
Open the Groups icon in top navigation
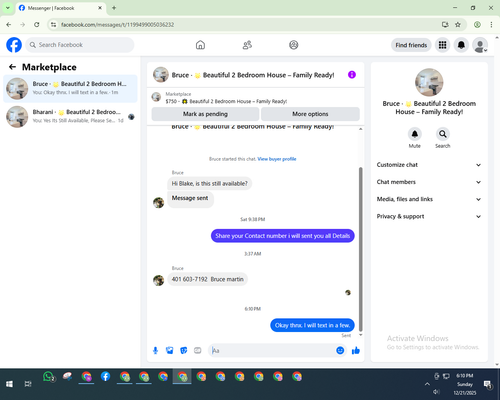coord(294,45)
